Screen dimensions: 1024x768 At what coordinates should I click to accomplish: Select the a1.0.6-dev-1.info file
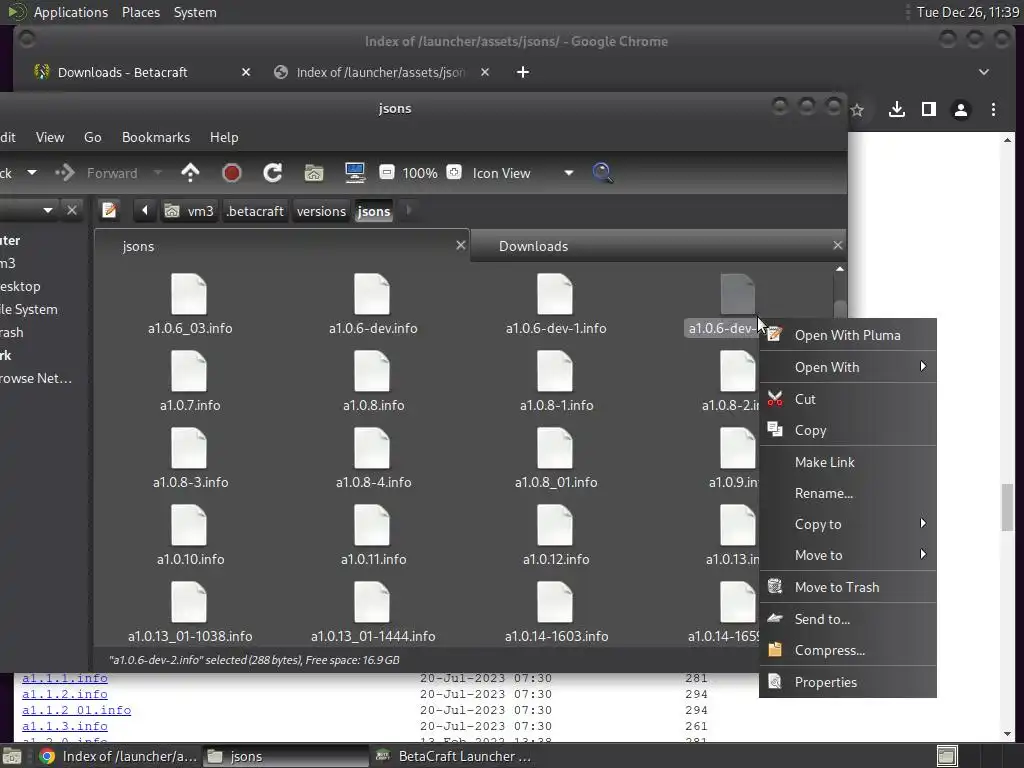[556, 304]
